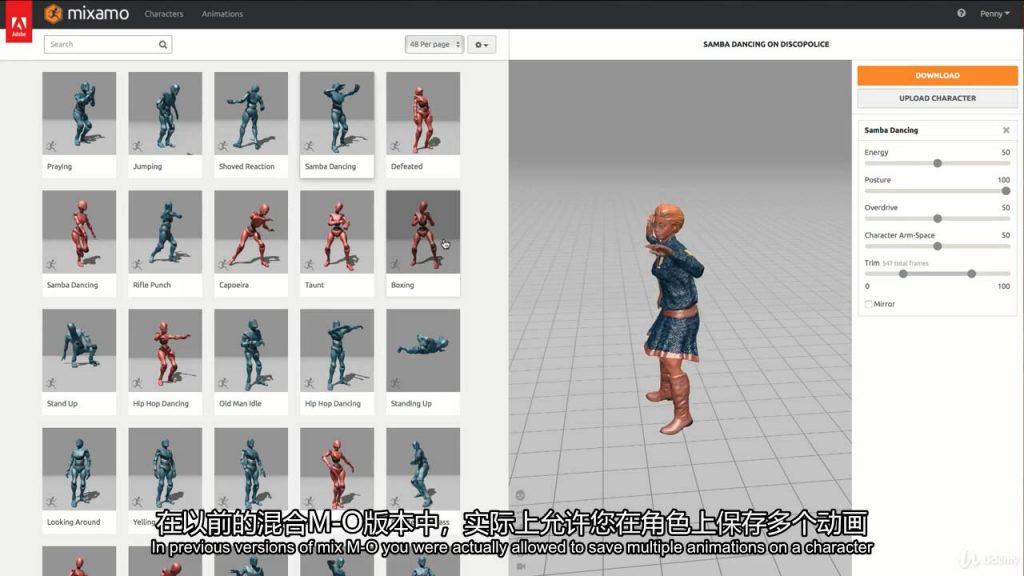Viewport: 1024px width, 576px height.
Task: Click the skeleton view icon in viewport
Action: point(520,495)
